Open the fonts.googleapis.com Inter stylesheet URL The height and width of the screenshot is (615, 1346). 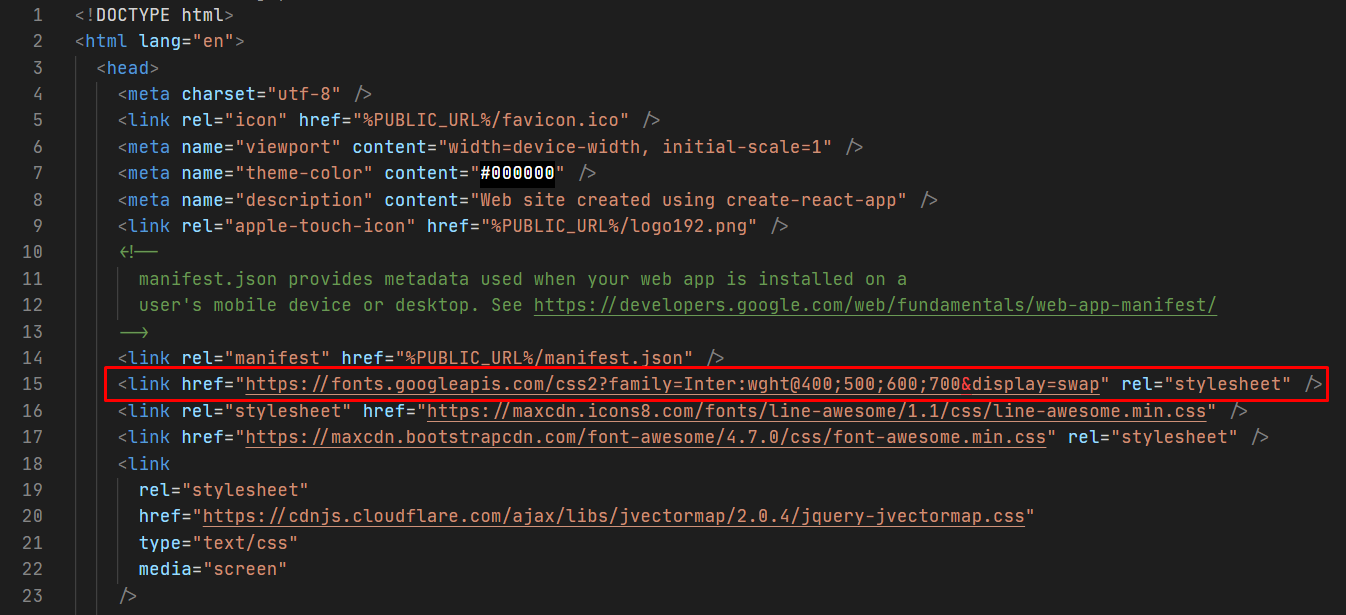point(672,384)
